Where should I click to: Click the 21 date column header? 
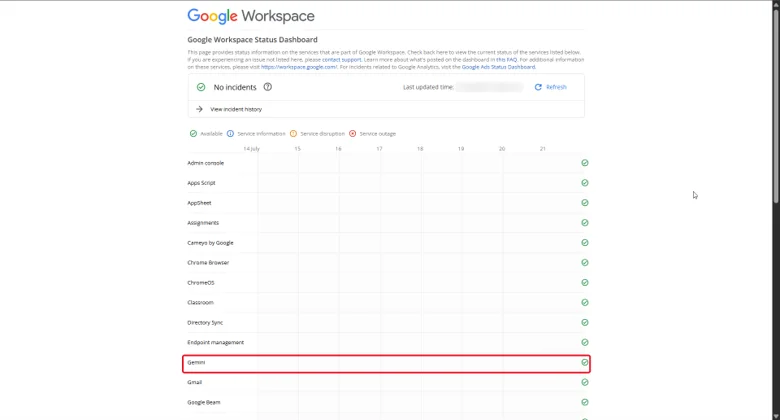(543, 148)
